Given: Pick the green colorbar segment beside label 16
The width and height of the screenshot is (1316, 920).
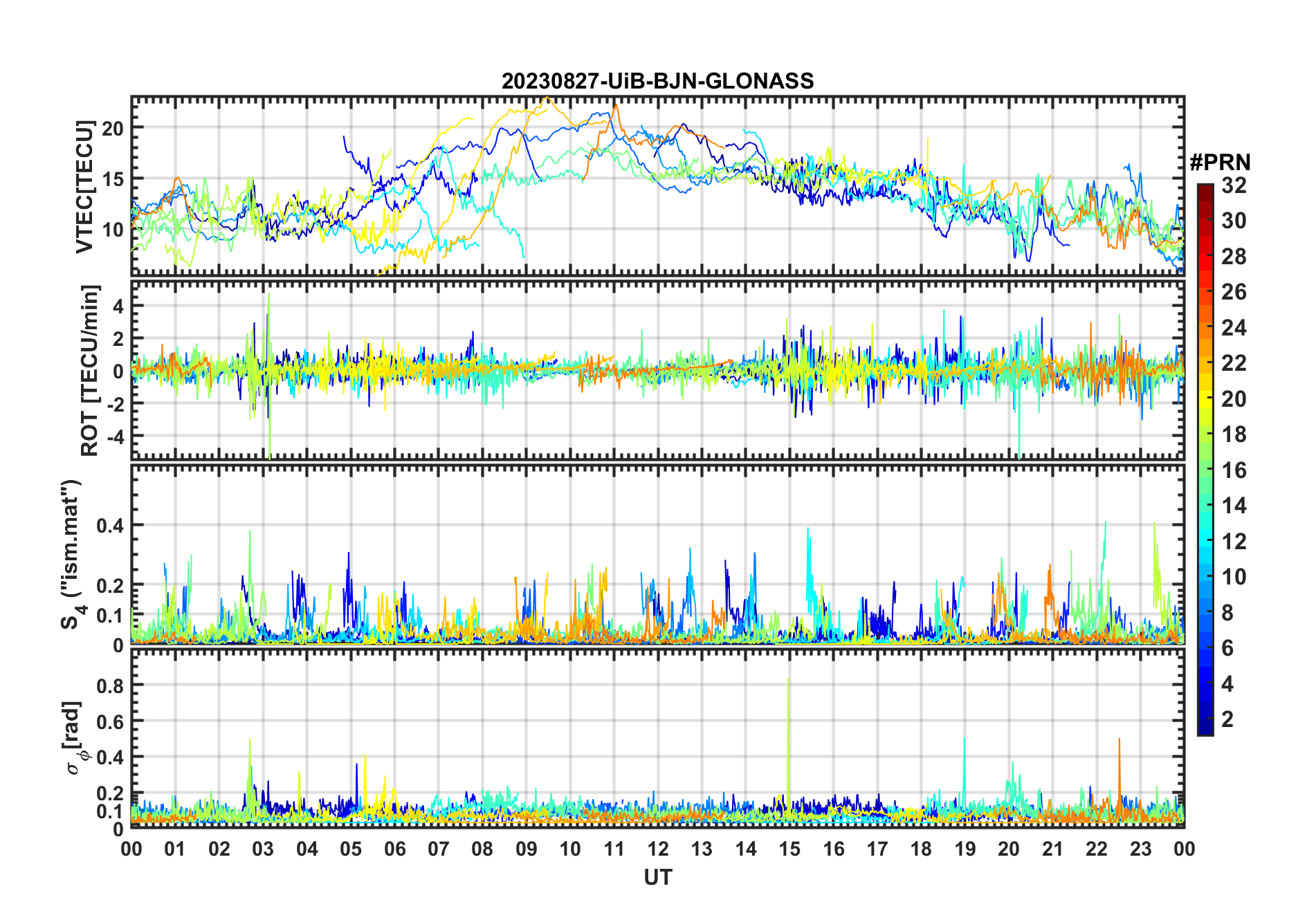Looking at the screenshot, I should pyautogui.click(x=1205, y=470).
